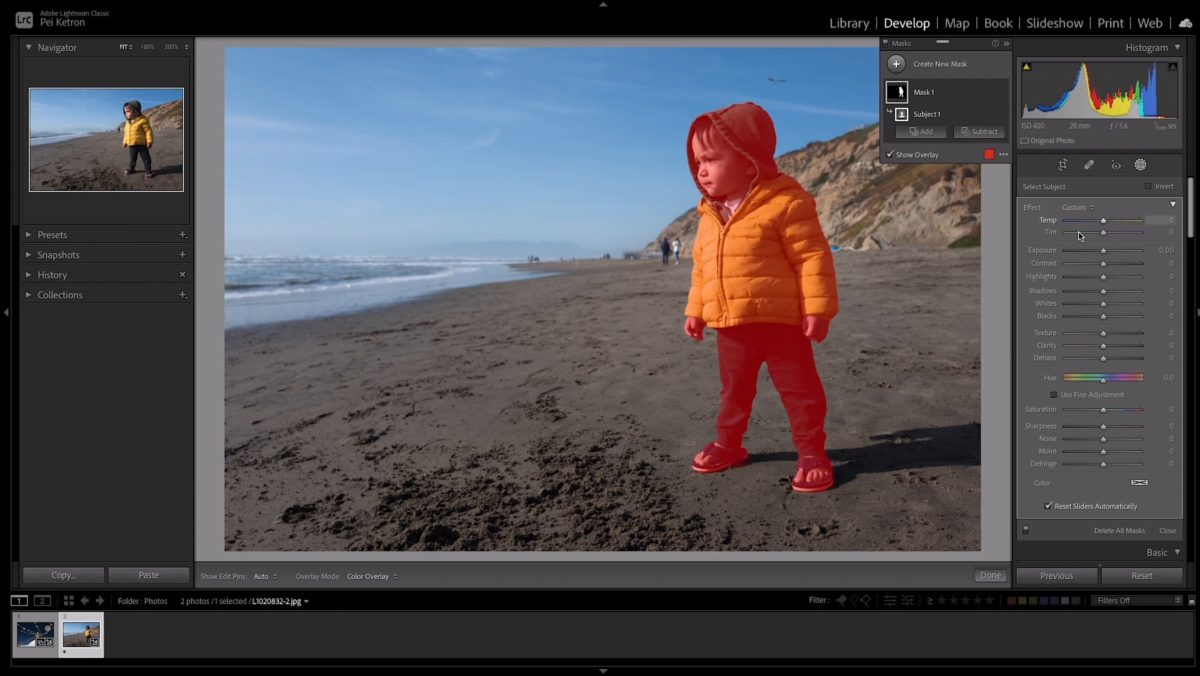
Task: Open the three-dot overlay options menu
Action: tap(1003, 154)
